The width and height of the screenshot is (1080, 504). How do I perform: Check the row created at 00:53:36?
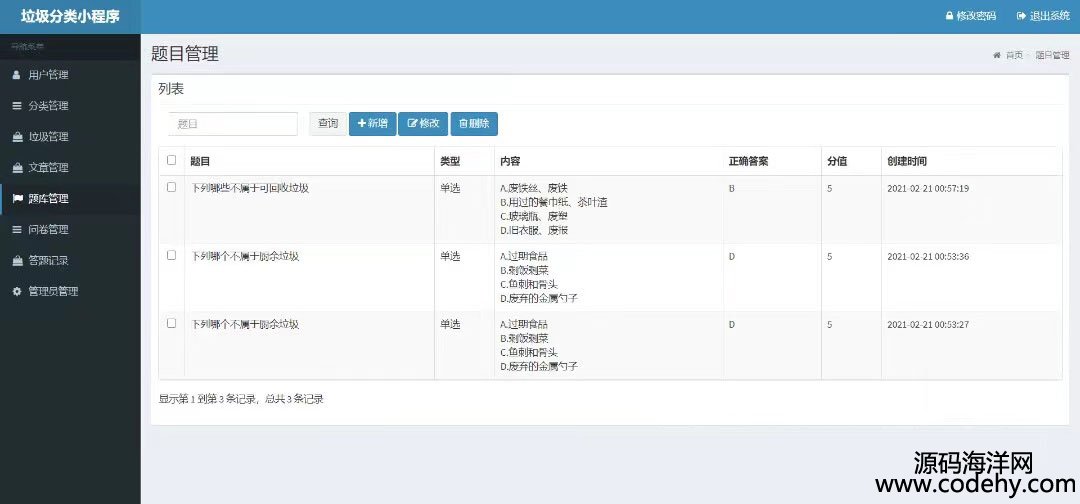click(x=172, y=255)
